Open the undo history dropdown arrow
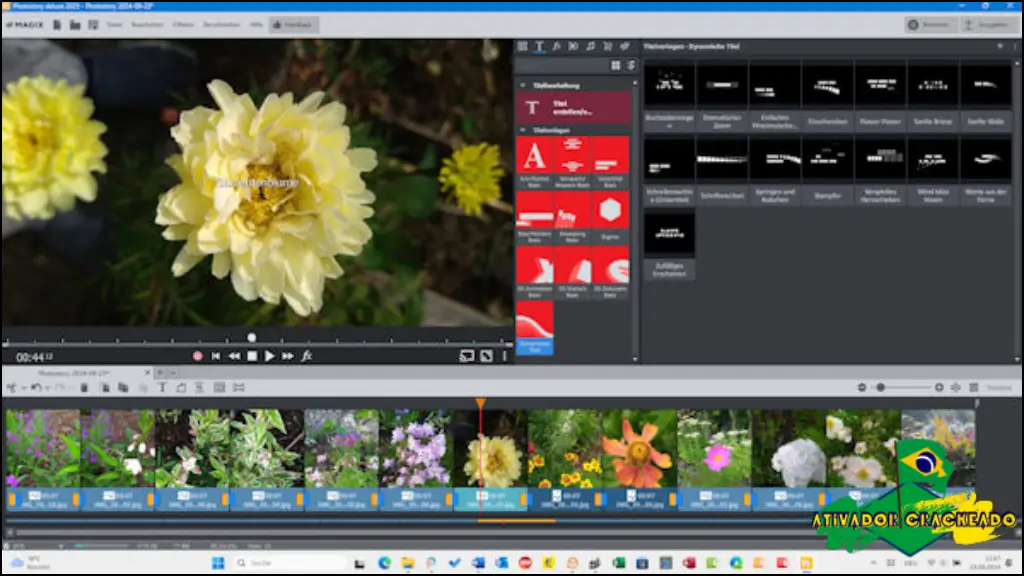Screen dimensions: 1024x576 tap(47, 388)
